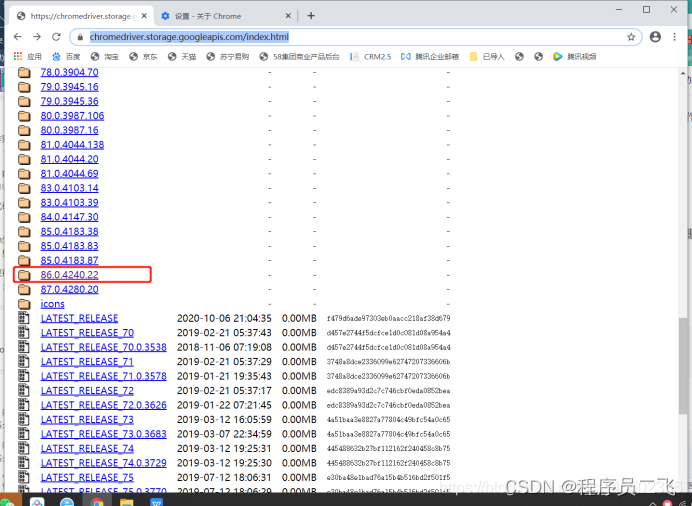The image size is (692, 506).
Task: Open the LATEST_RELEASE_73.0.3683 file link
Action: [x=104, y=435]
